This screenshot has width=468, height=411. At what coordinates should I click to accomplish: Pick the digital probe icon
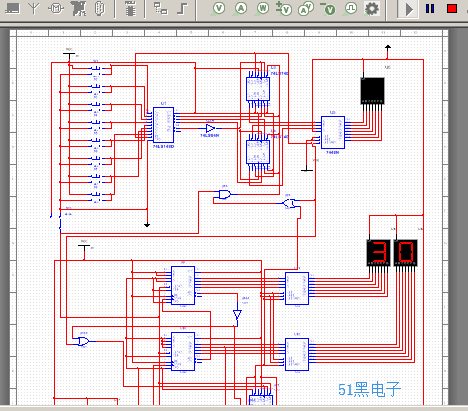coord(350,9)
